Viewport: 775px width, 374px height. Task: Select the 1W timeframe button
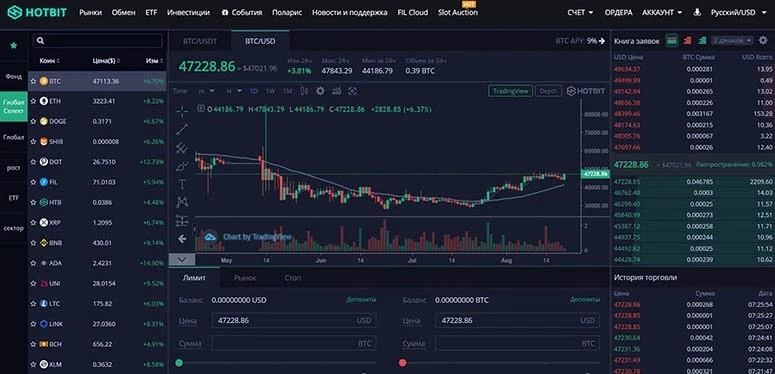point(270,91)
